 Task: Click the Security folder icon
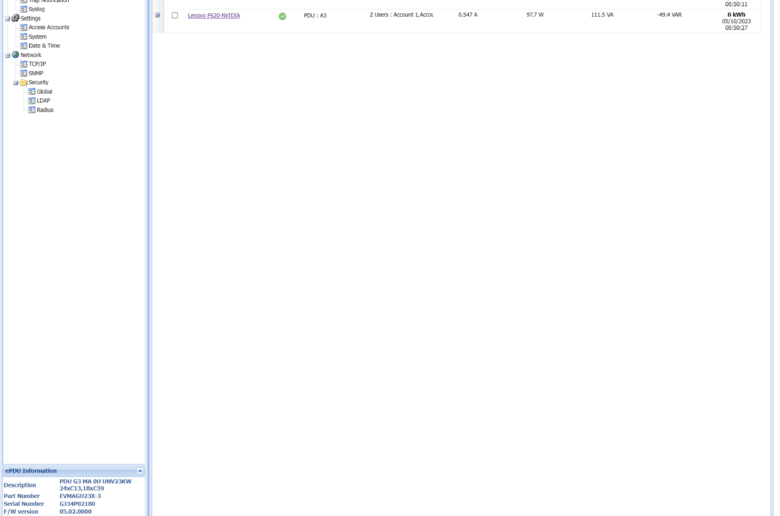coord(23,82)
